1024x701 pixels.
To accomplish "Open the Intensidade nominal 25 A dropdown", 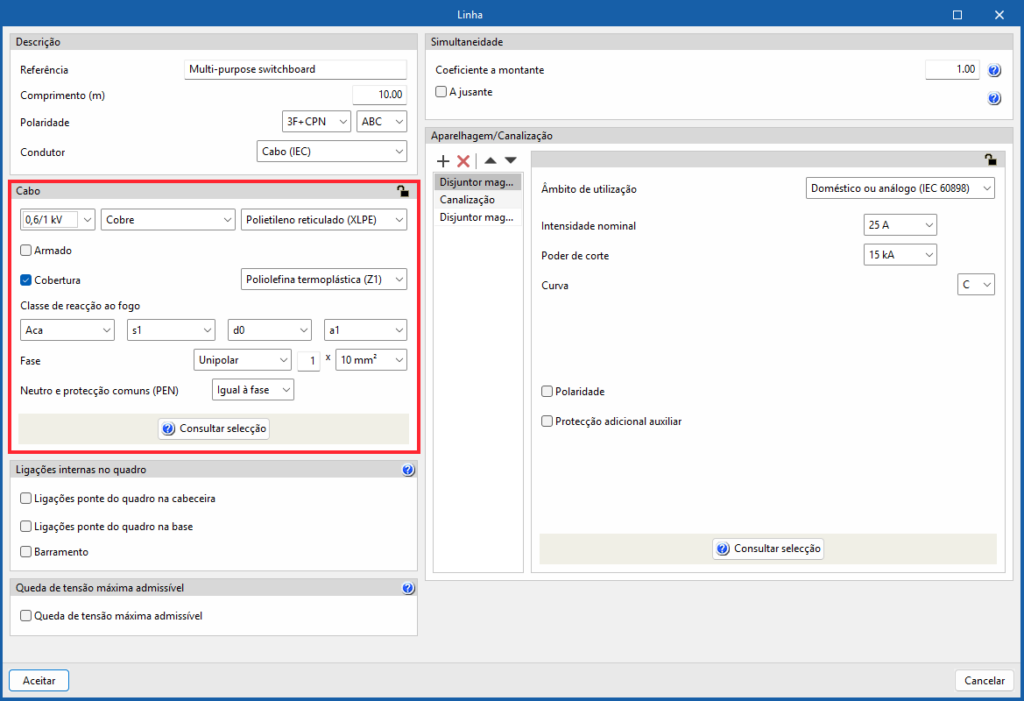I will [900, 225].
